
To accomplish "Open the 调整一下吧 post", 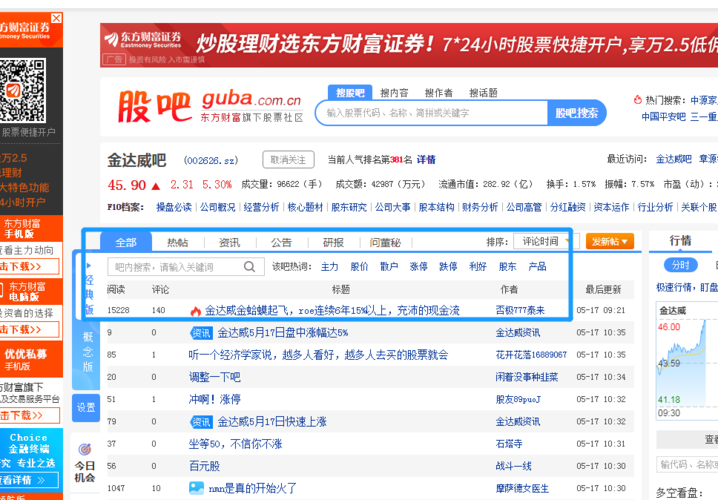I will point(215,377).
